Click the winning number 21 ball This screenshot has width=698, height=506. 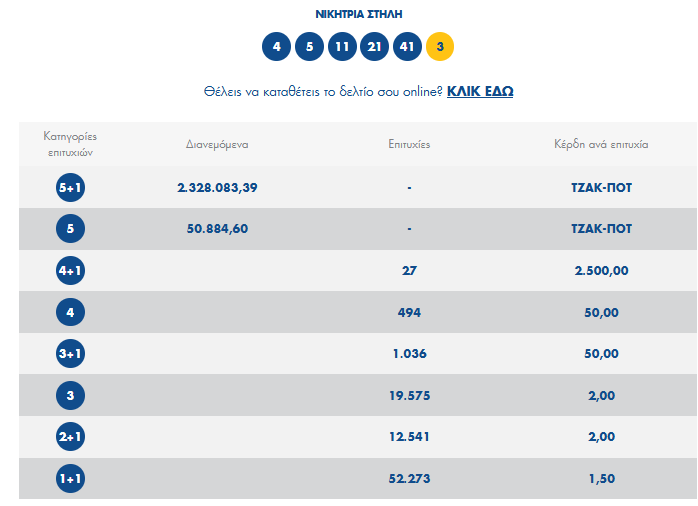(375, 46)
